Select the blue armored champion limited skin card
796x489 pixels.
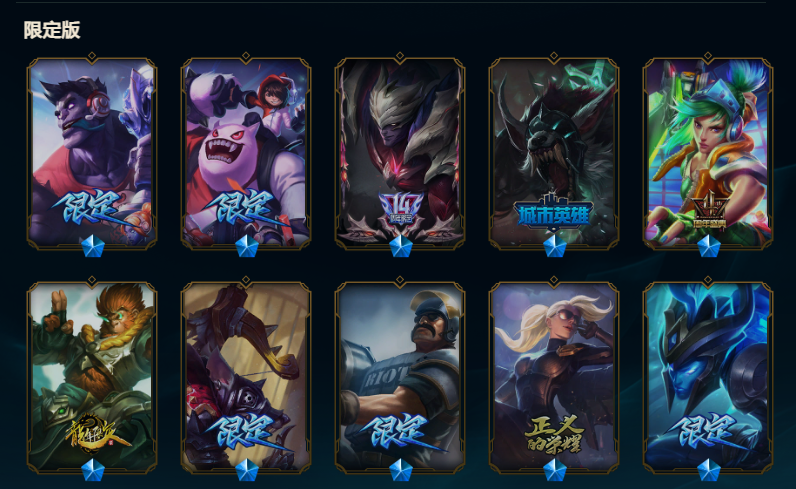click(708, 378)
